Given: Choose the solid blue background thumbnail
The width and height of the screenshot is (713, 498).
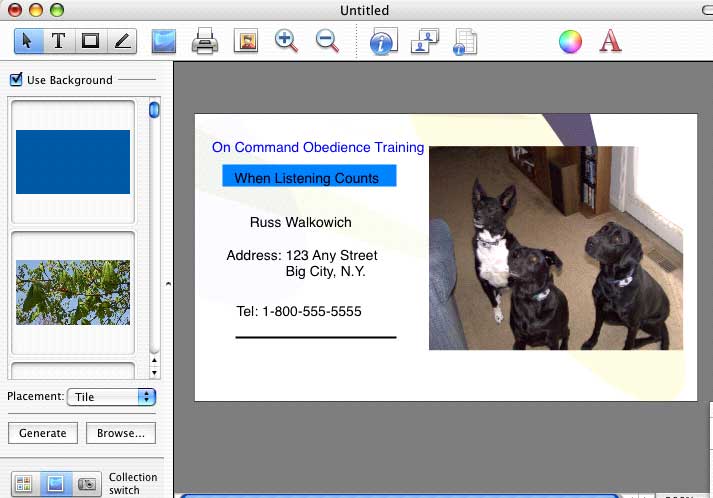Looking at the screenshot, I should click(73, 162).
